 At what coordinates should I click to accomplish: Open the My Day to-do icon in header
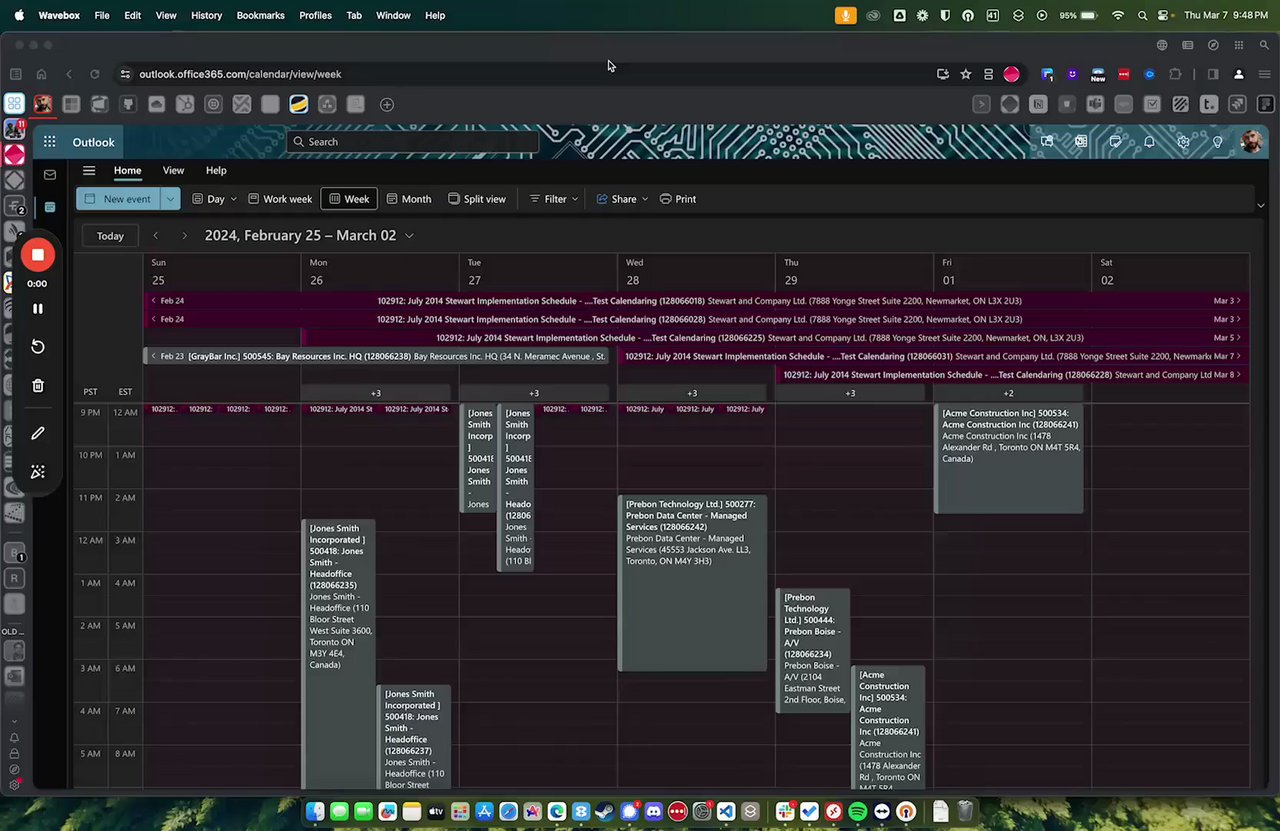pos(1116,142)
